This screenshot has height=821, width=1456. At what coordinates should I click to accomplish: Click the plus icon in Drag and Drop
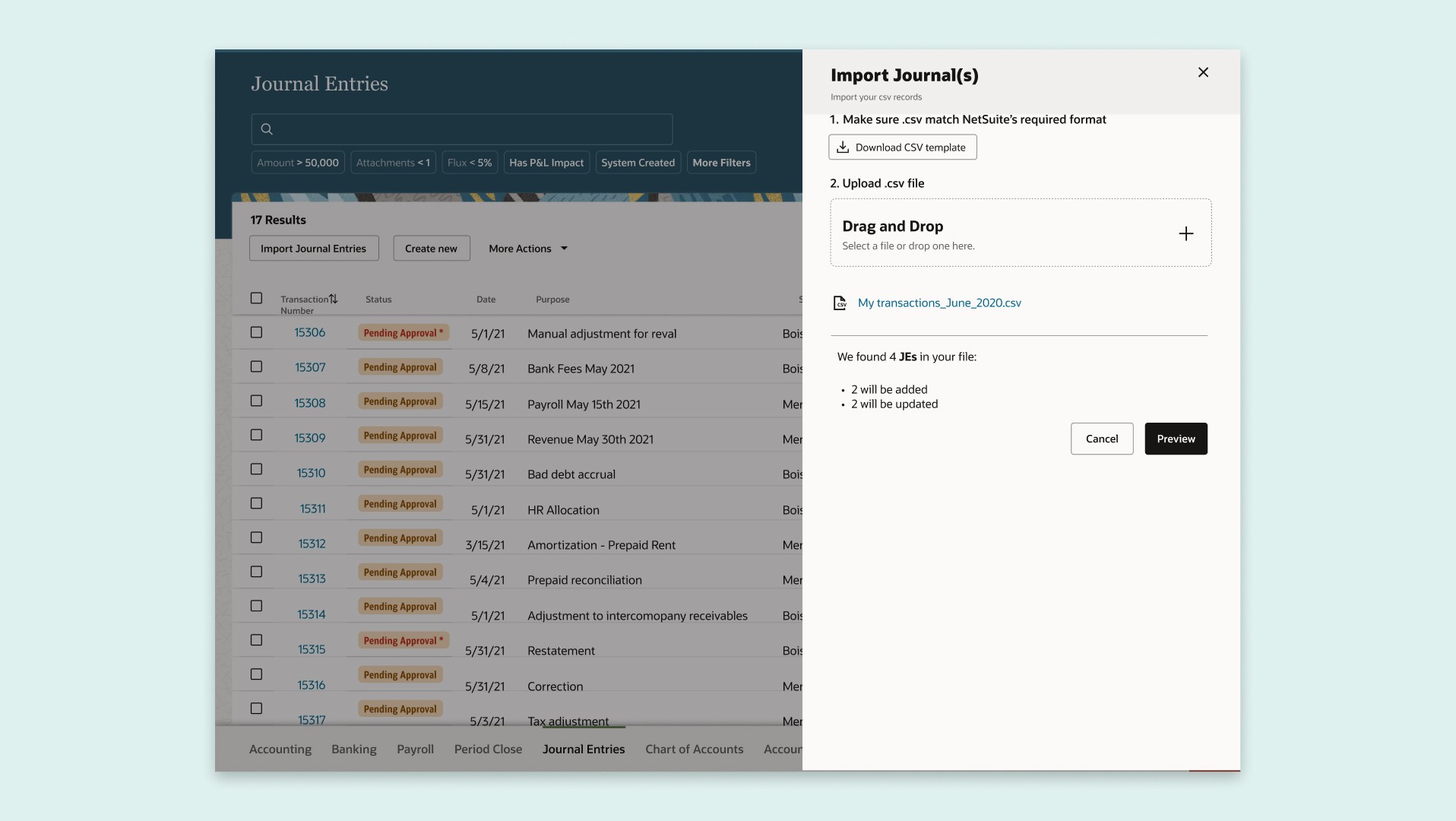[1185, 233]
